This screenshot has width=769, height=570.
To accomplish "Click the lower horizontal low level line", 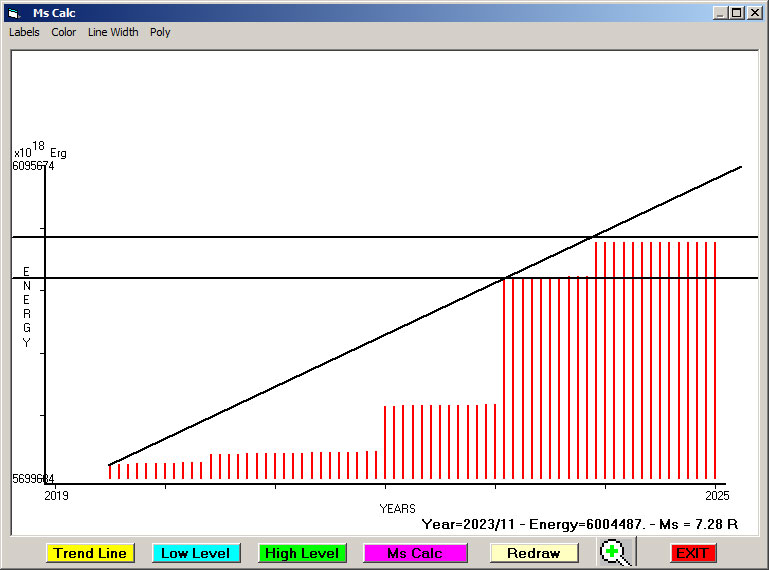I will (x=385, y=278).
